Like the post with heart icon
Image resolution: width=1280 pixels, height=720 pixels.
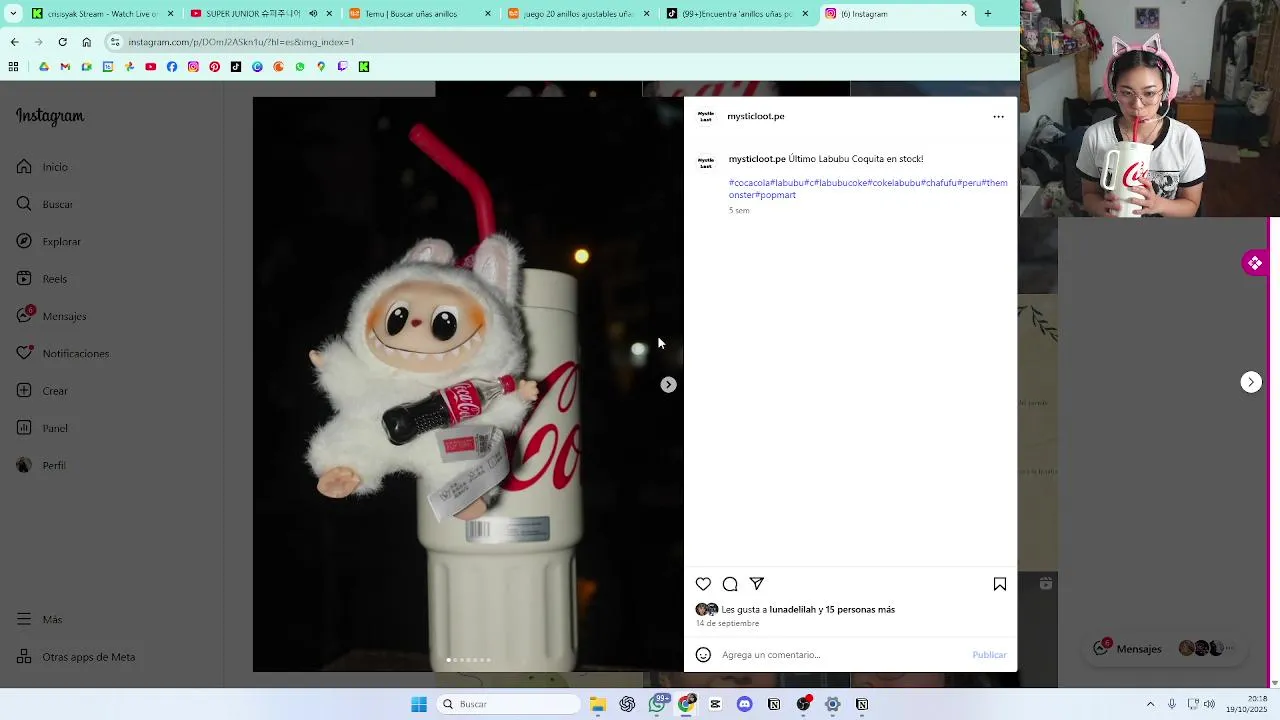pos(703,584)
